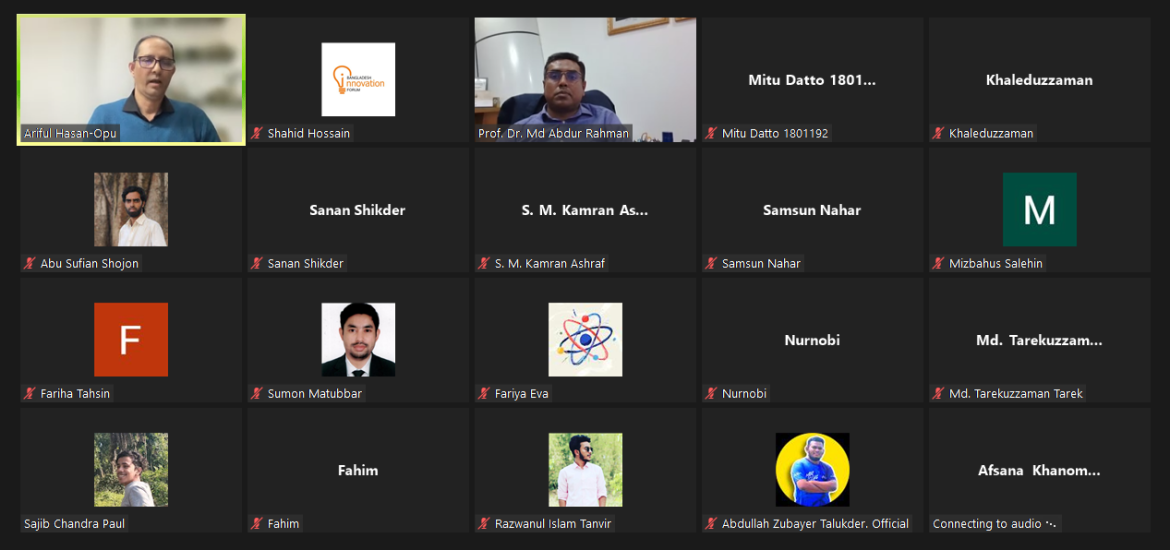This screenshot has height=550, width=1170.
Task: Select Ariful Hasan-Opu's active speaker video
Action: [131, 80]
